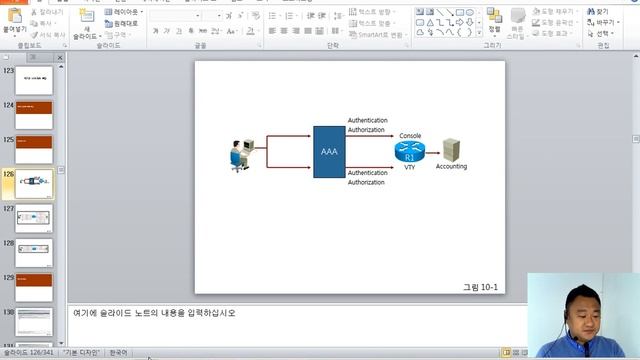Open the Font dialog launcher
This screenshot has height=360, width=640.
[259, 45]
